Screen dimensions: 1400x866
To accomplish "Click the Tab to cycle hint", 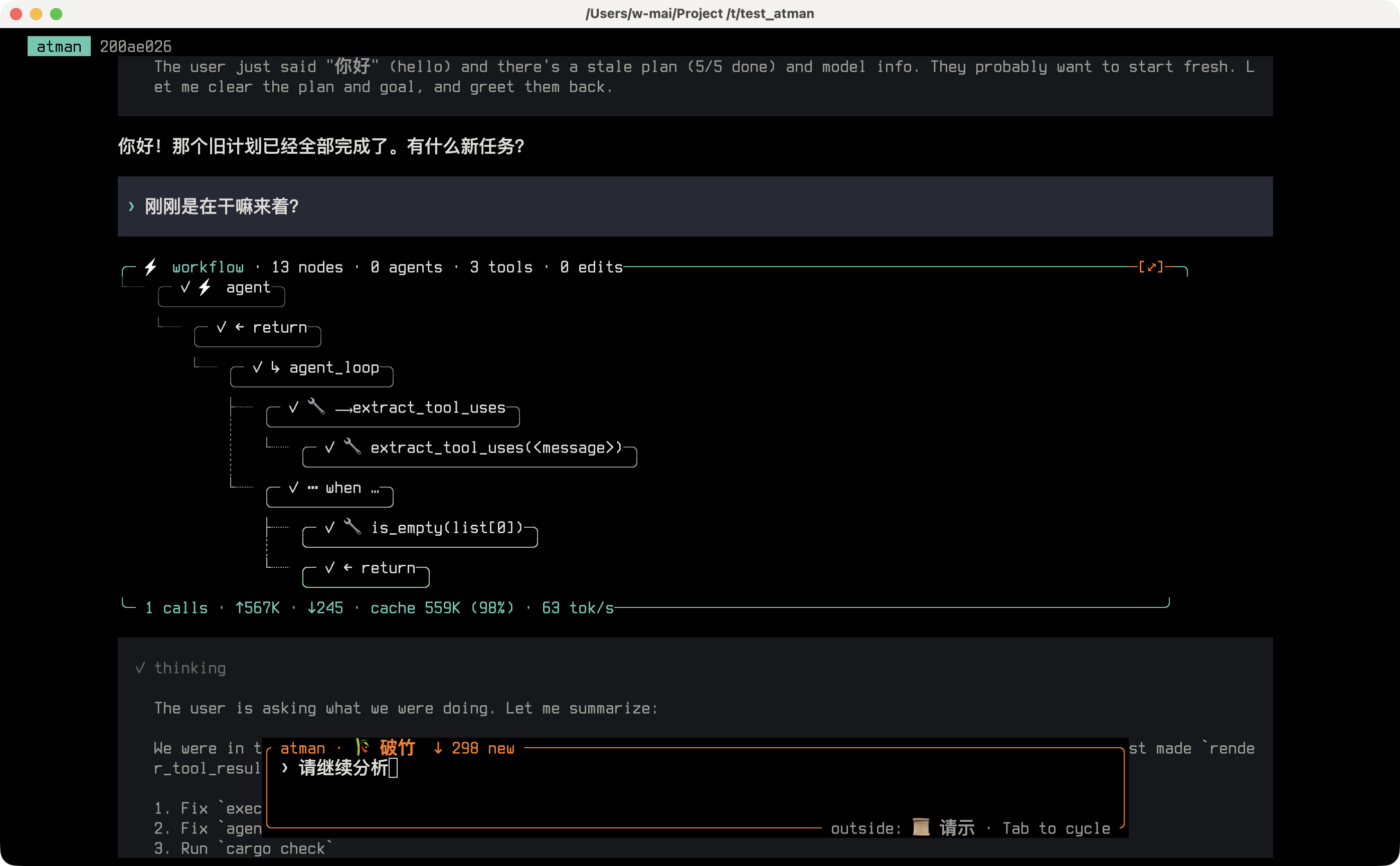I will pyautogui.click(x=1056, y=828).
